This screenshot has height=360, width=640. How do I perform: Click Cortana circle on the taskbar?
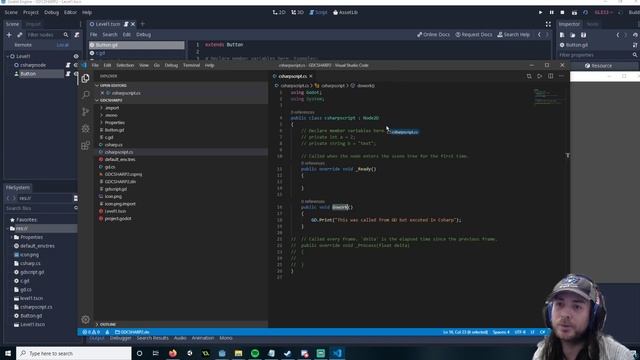click(x=140, y=353)
